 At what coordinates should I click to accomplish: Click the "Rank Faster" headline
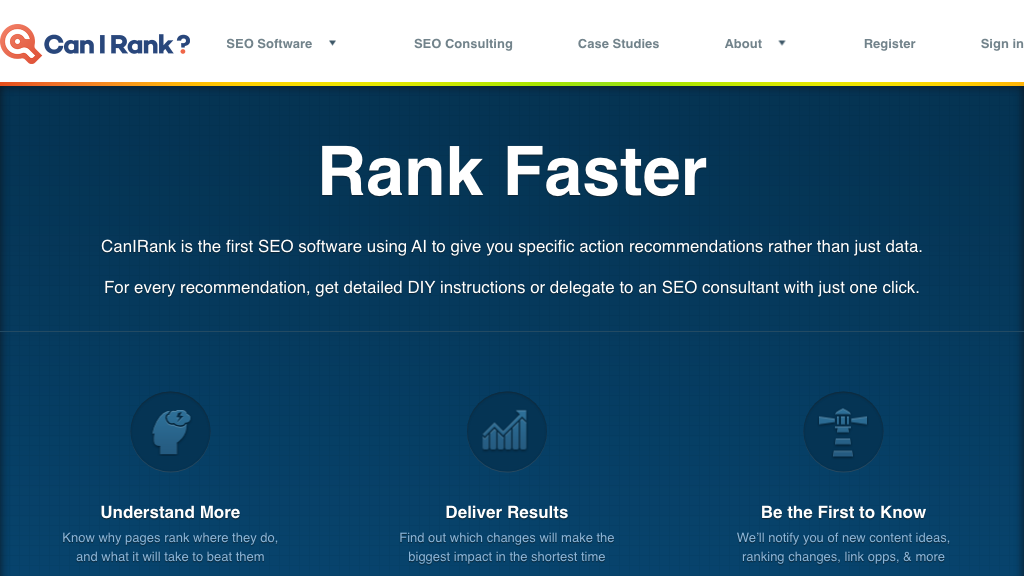pyautogui.click(x=512, y=171)
